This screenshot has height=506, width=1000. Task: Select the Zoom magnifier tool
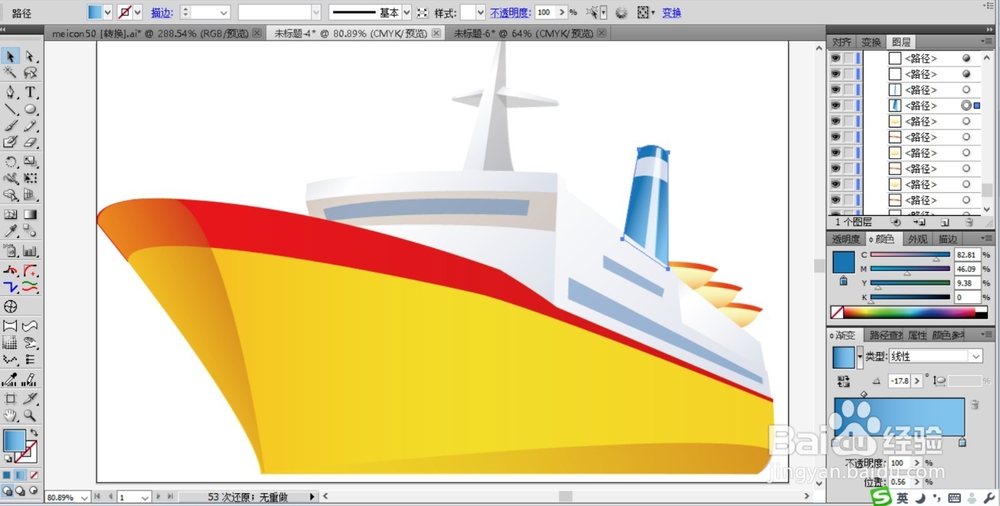(x=30, y=415)
